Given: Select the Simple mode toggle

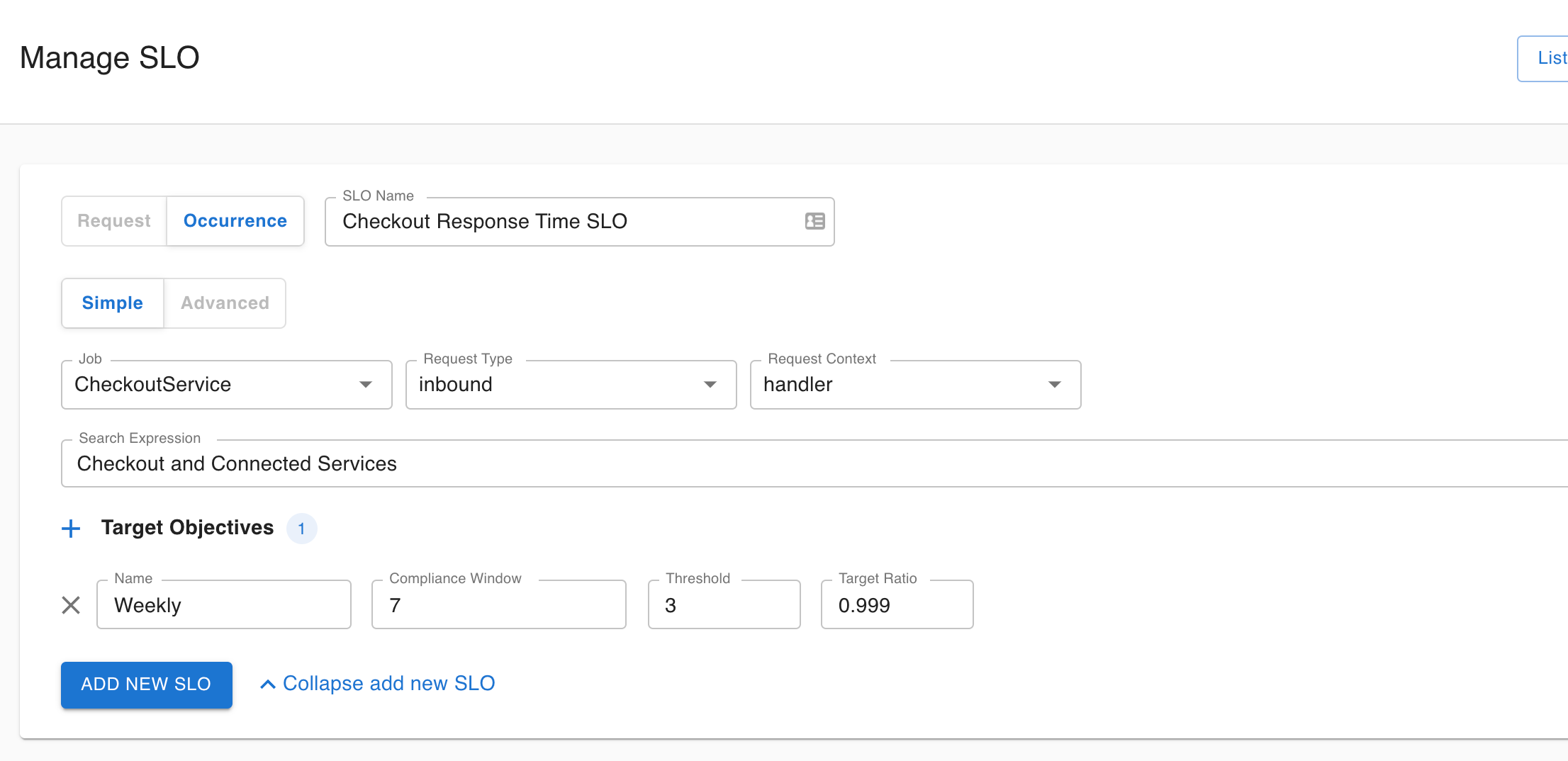Looking at the screenshot, I should click(113, 303).
